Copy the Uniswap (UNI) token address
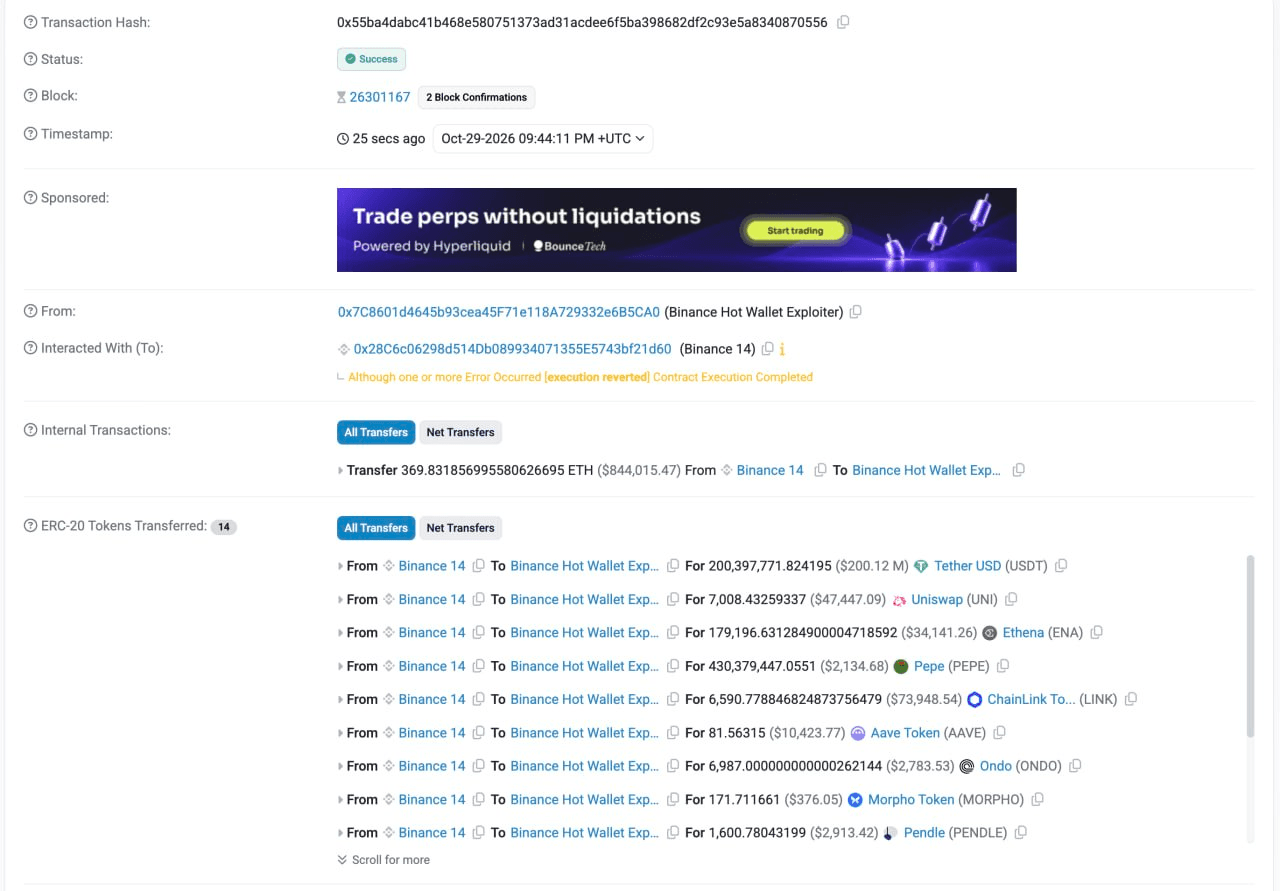The image size is (1280, 891). [x=1011, y=600]
